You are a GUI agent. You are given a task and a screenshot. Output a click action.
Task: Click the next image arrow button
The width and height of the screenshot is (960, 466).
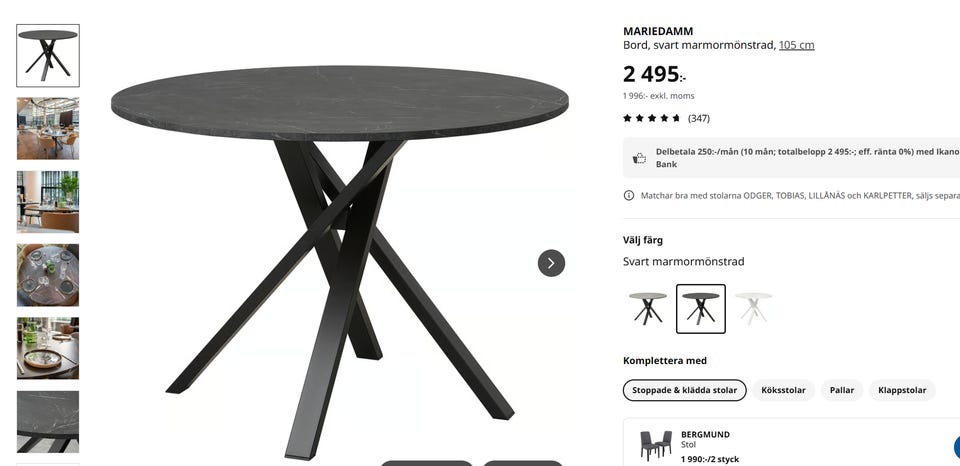[551, 263]
